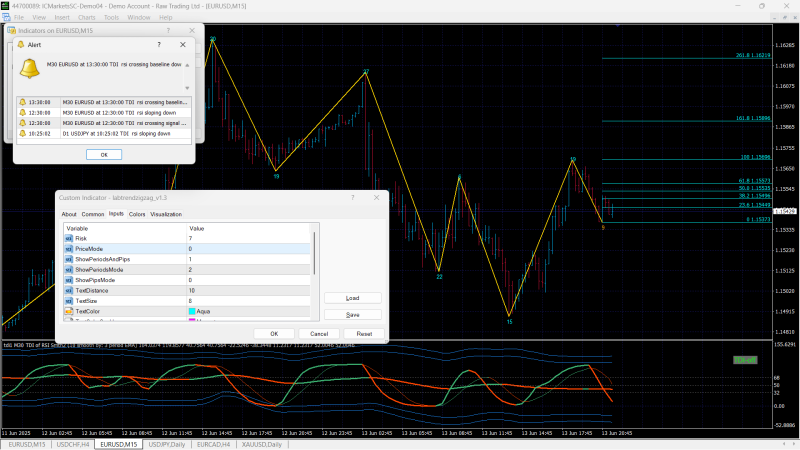This screenshot has height=450, width=800.
Task: Click the Alert dialog help question mark
Action: pos(160,45)
